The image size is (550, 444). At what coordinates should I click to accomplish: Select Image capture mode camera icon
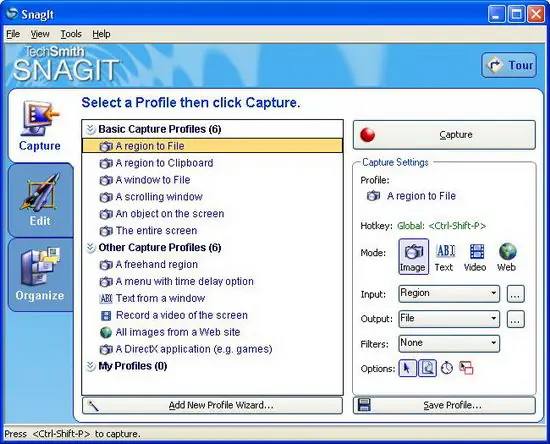click(x=414, y=257)
